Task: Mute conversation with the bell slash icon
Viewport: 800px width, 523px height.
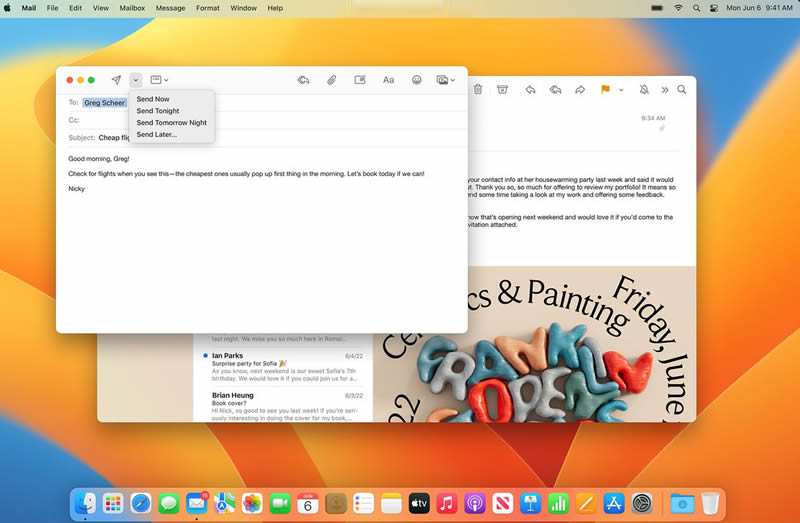Action: tap(644, 89)
